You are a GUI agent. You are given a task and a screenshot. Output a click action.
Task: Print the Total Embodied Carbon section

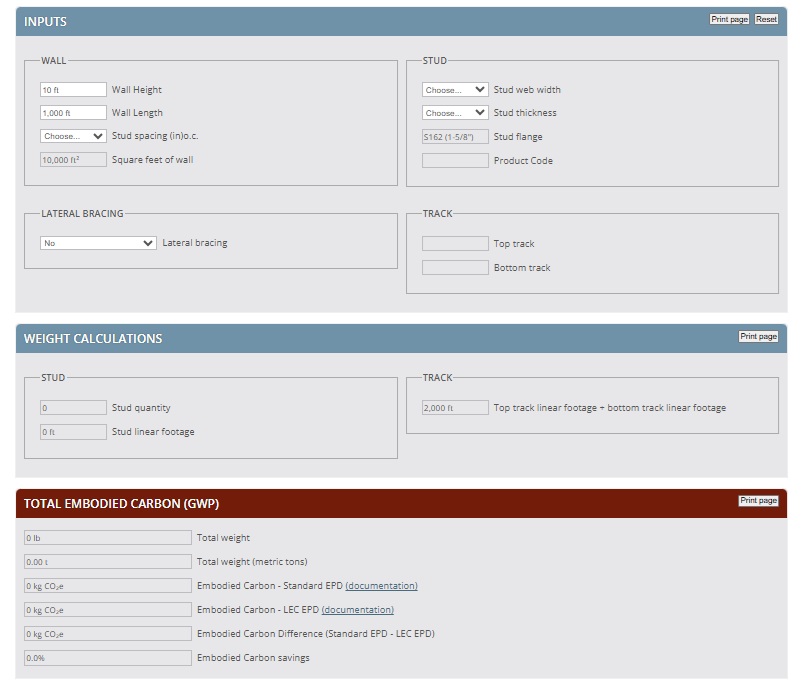coord(758,501)
